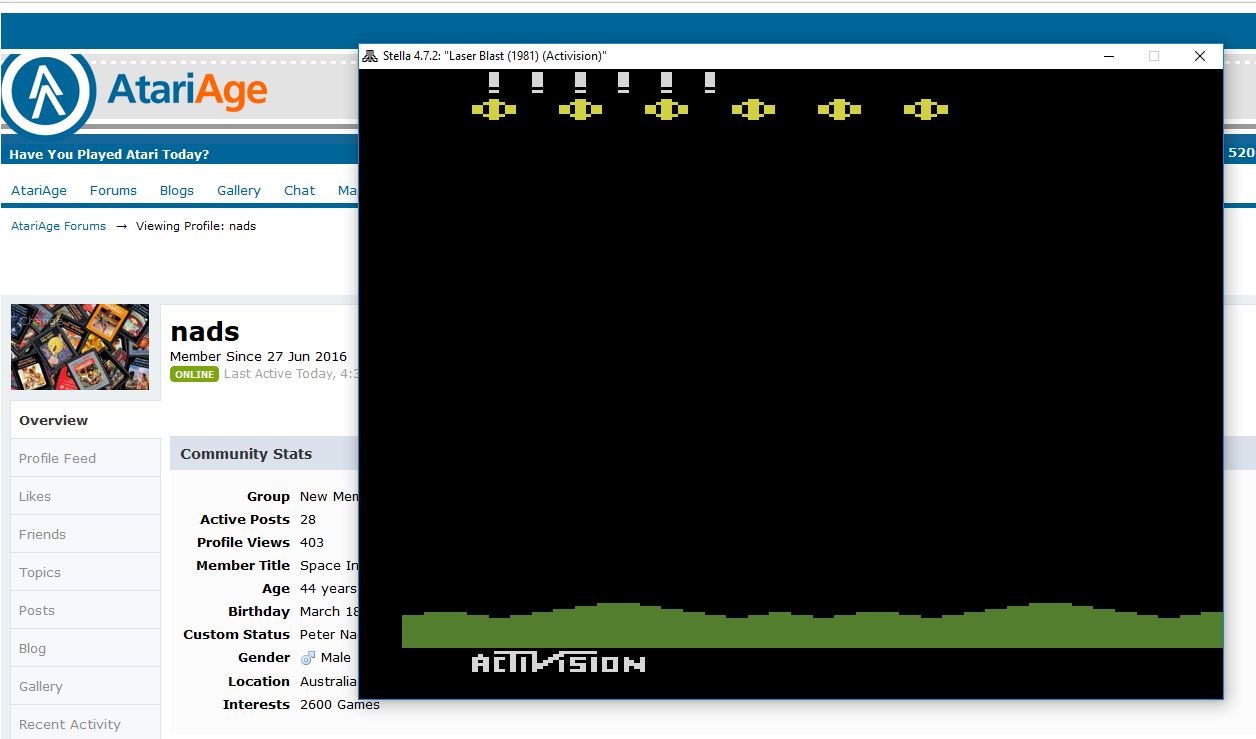Screen dimensions: 1256x739
Task: Click the Interests label
Action: [256, 704]
